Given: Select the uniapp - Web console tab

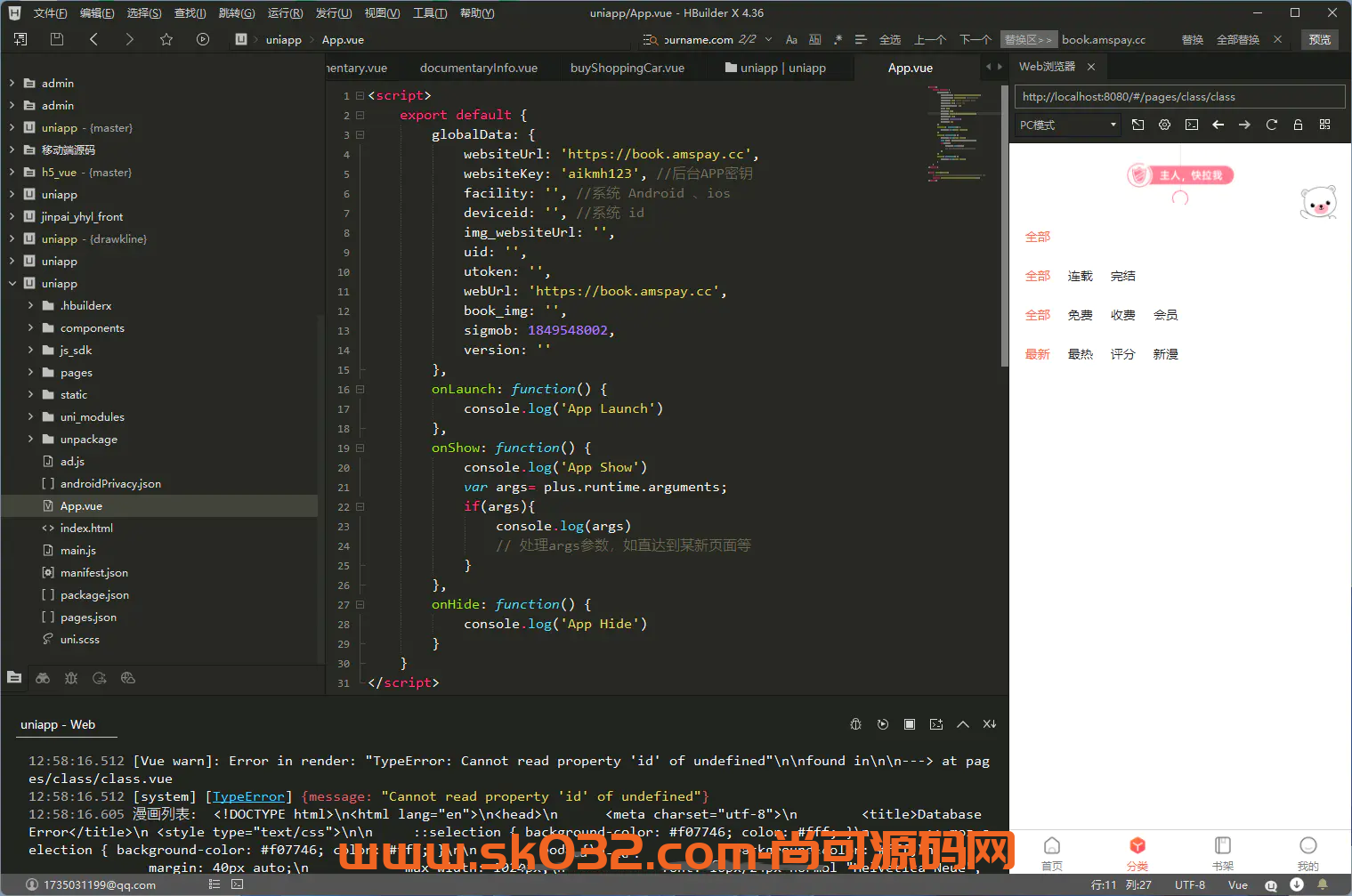Looking at the screenshot, I should pos(58,724).
